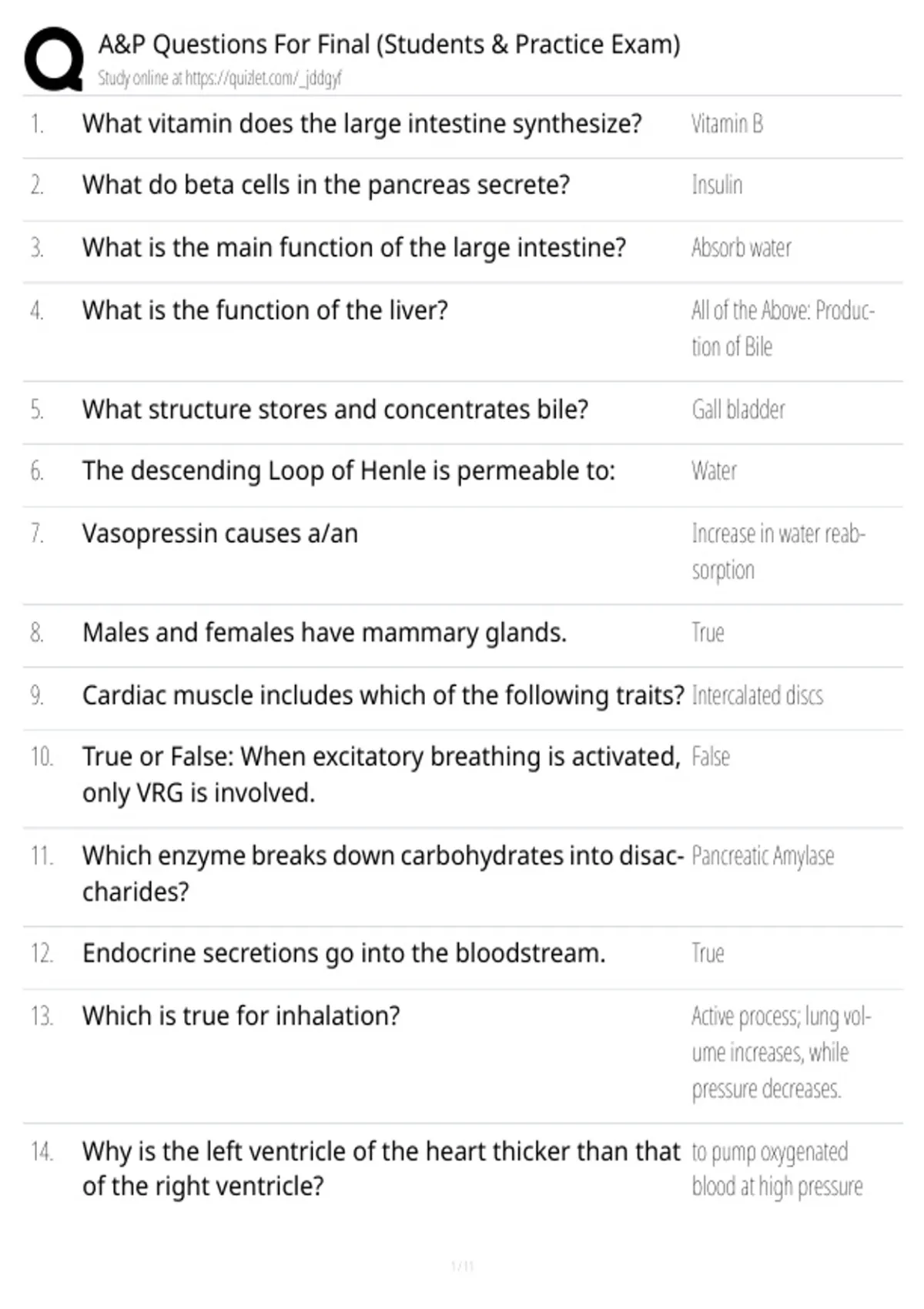Click the beta cells pancreas question

point(326,186)
